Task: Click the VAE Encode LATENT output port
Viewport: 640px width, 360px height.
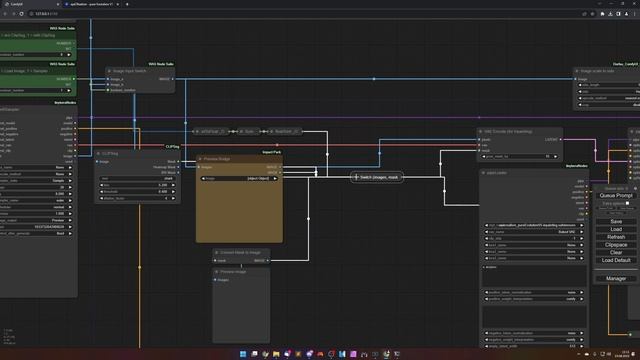Action: (x=560, y=140)
